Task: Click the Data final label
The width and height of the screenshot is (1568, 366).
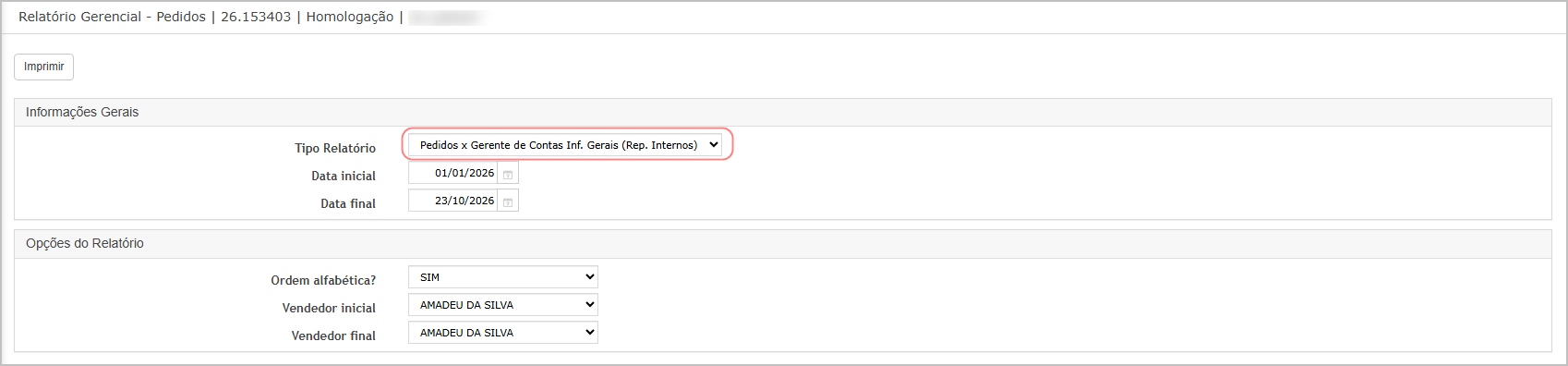Action: pyautogui.click(x=348, y=203)
